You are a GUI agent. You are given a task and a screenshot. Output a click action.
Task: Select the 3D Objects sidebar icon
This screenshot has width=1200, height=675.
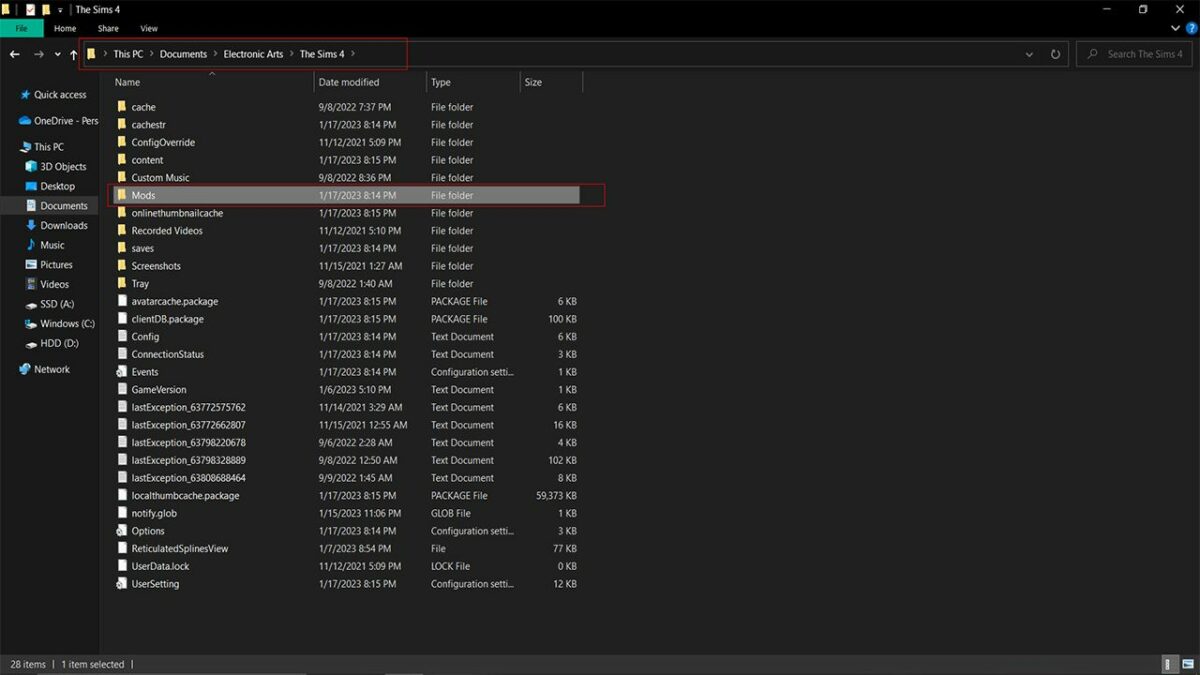coord(31,167)
